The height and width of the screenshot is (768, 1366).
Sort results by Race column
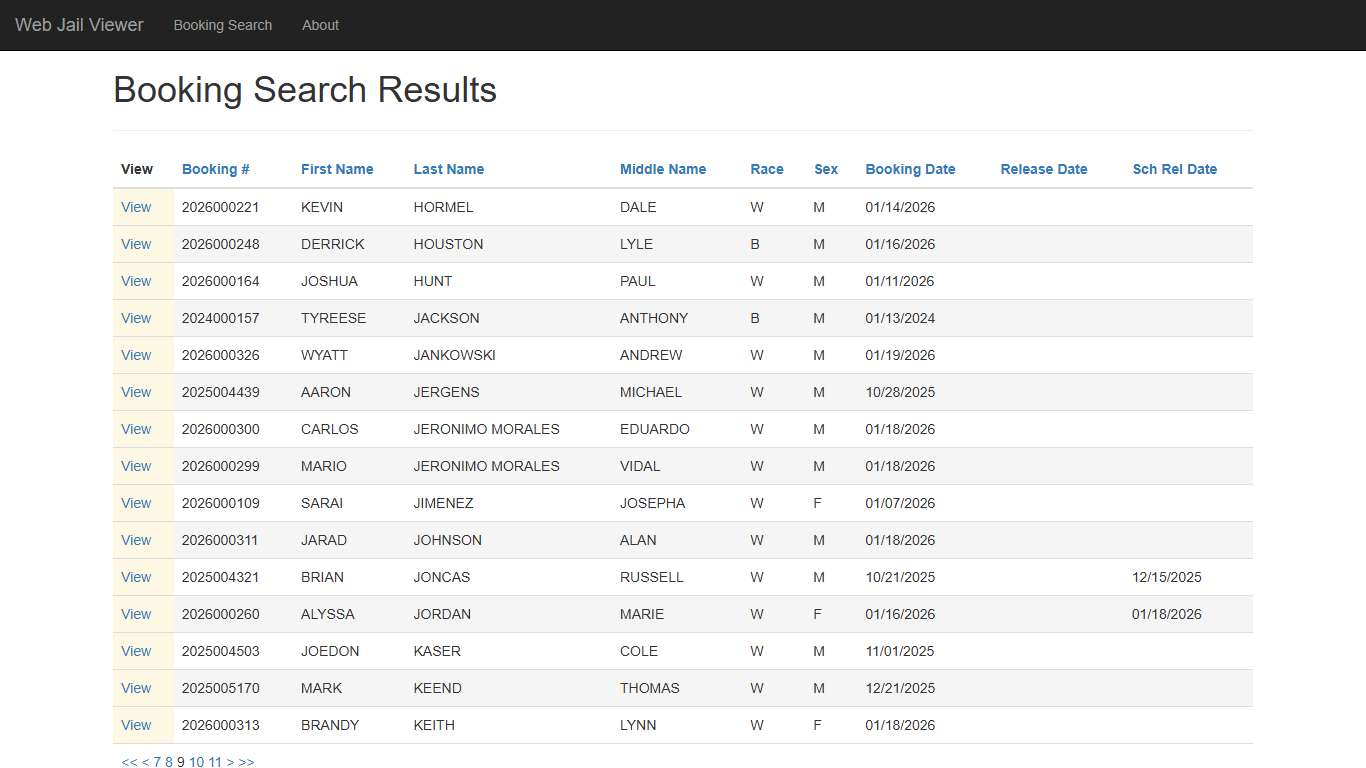[766, 169]
